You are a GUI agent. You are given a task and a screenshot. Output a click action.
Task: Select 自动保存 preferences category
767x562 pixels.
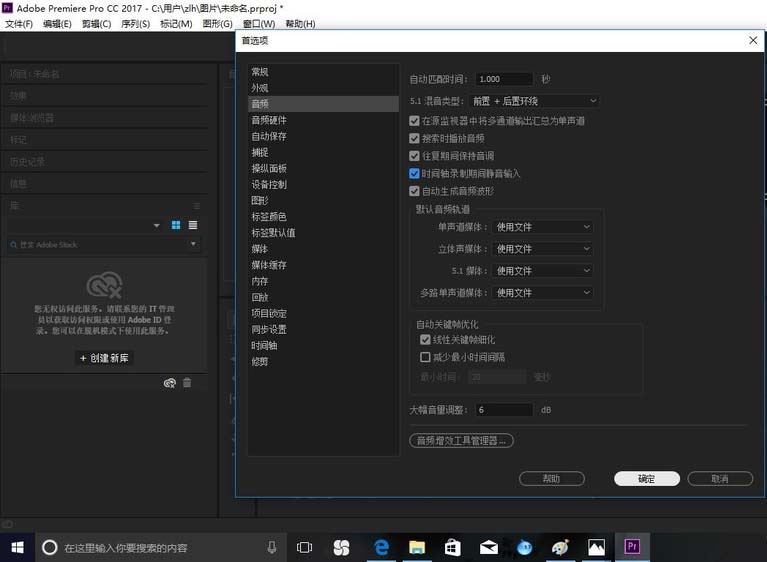(323, 136)
